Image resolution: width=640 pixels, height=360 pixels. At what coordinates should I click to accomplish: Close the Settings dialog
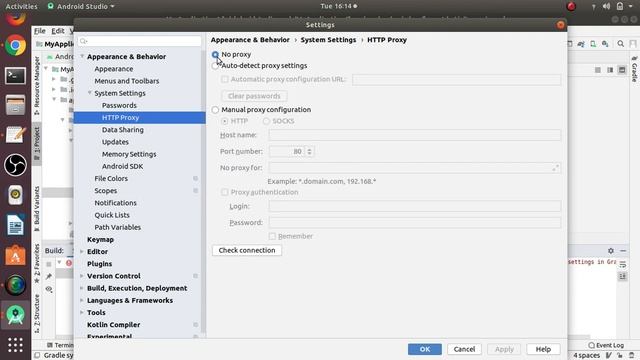560,25
